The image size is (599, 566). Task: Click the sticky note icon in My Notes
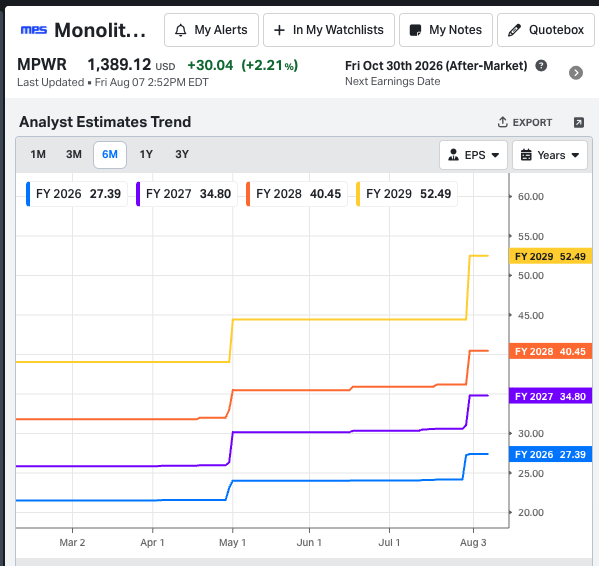coord(415,30)
